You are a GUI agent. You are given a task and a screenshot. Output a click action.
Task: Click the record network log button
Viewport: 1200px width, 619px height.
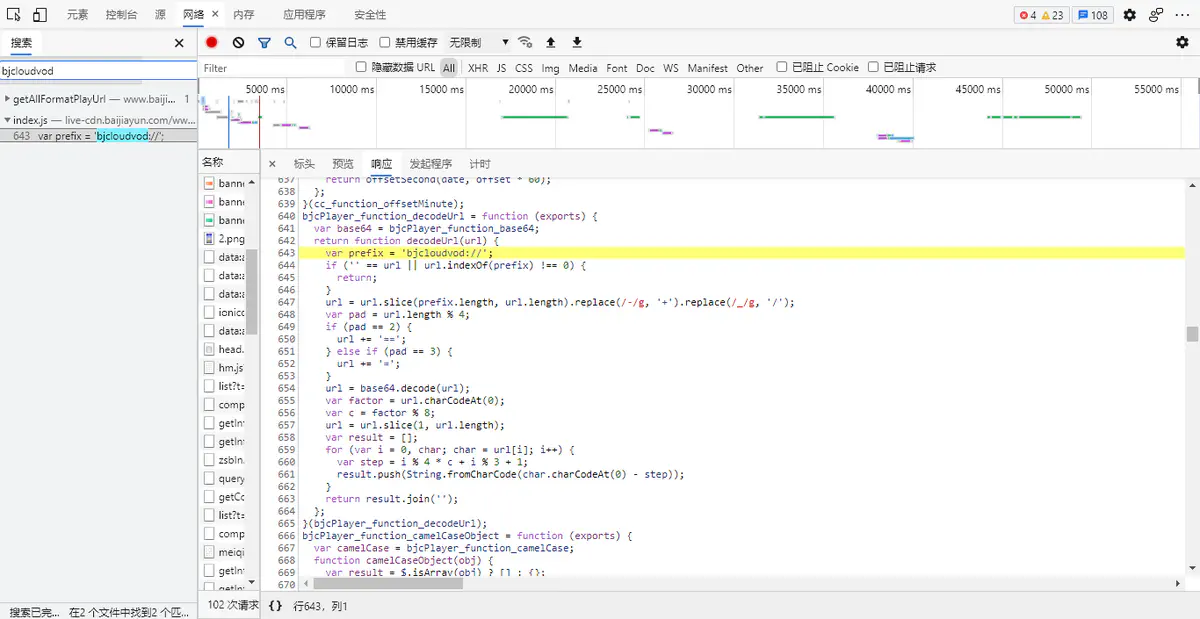(212, 43)
